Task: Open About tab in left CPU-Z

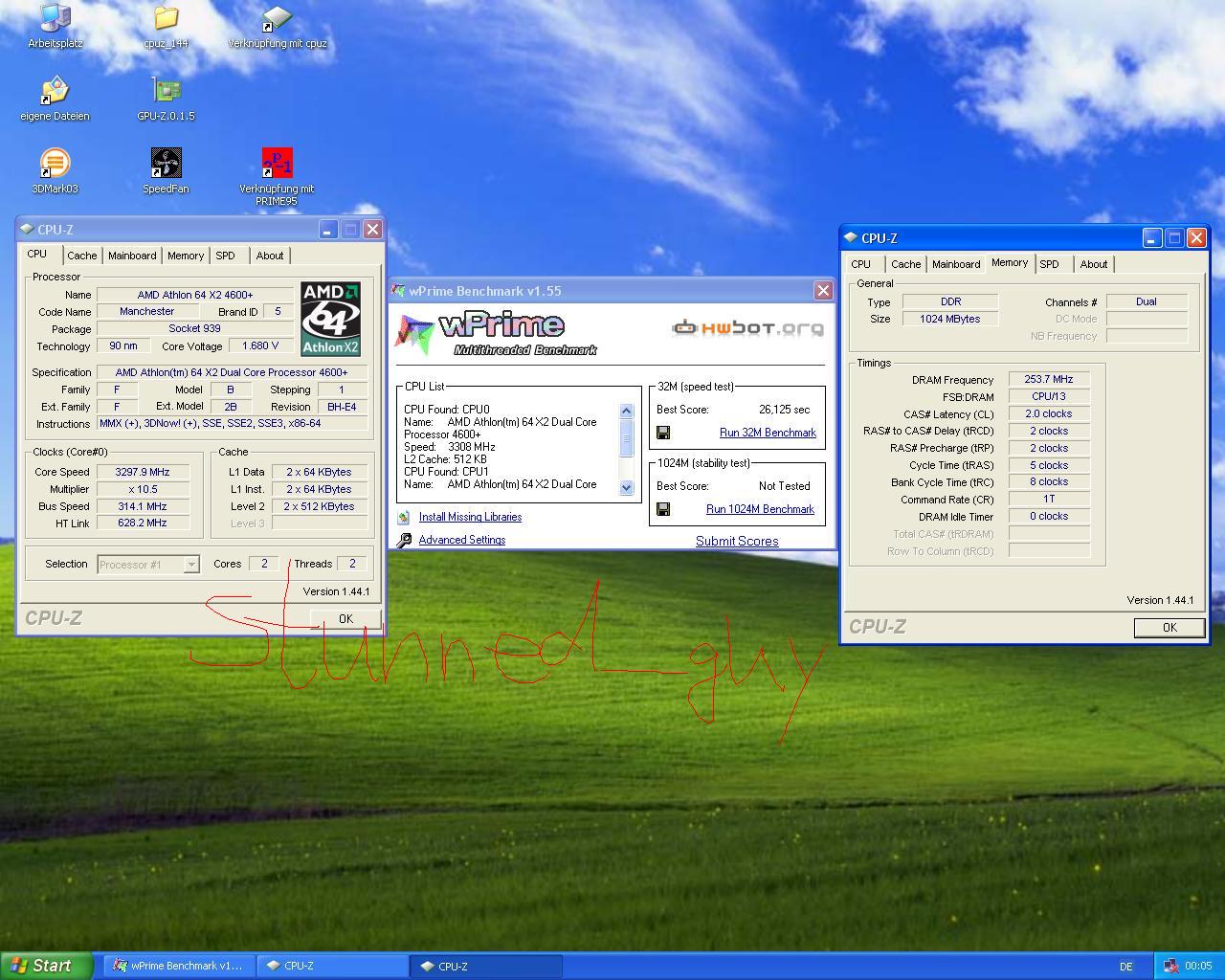Action: 270,256
